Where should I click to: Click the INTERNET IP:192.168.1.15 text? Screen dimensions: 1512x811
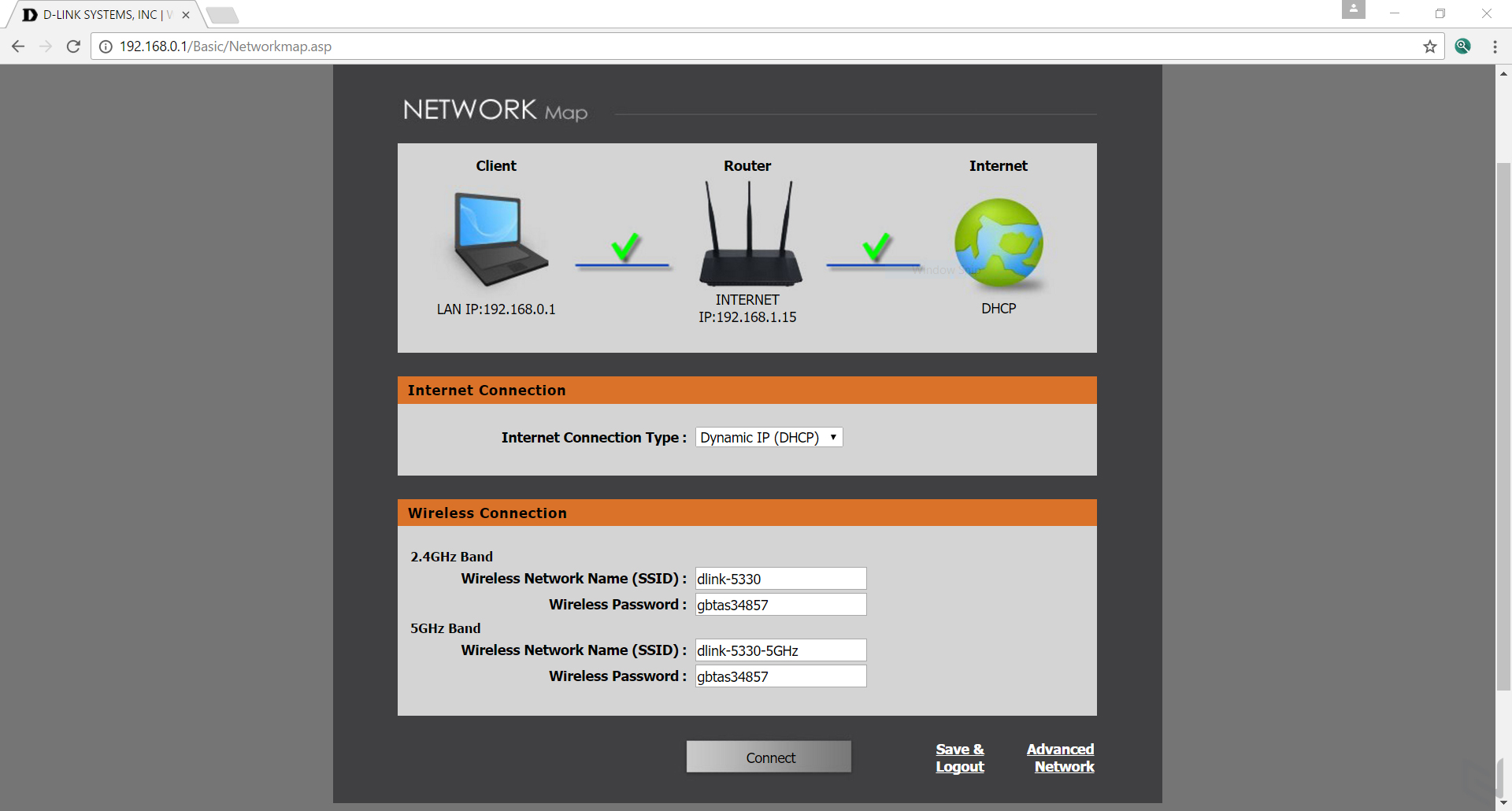[747, 309]
